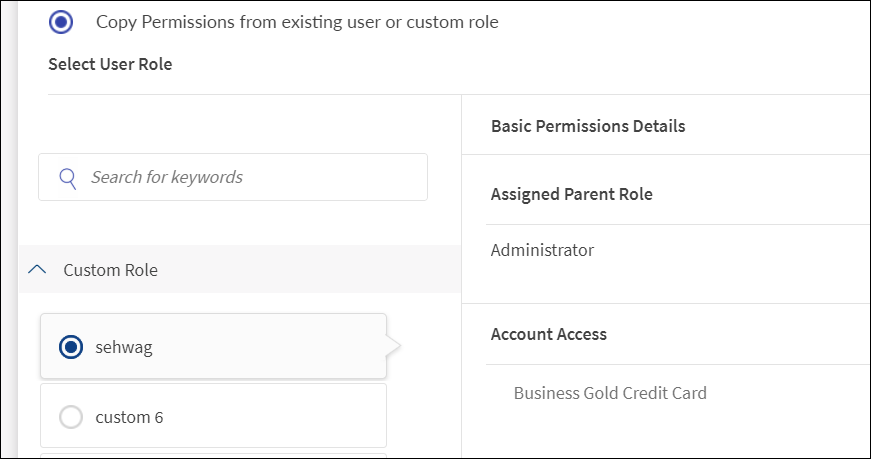871x459 pixels.
Task: Select the sehwag radio button
Action: click(71, 347)
